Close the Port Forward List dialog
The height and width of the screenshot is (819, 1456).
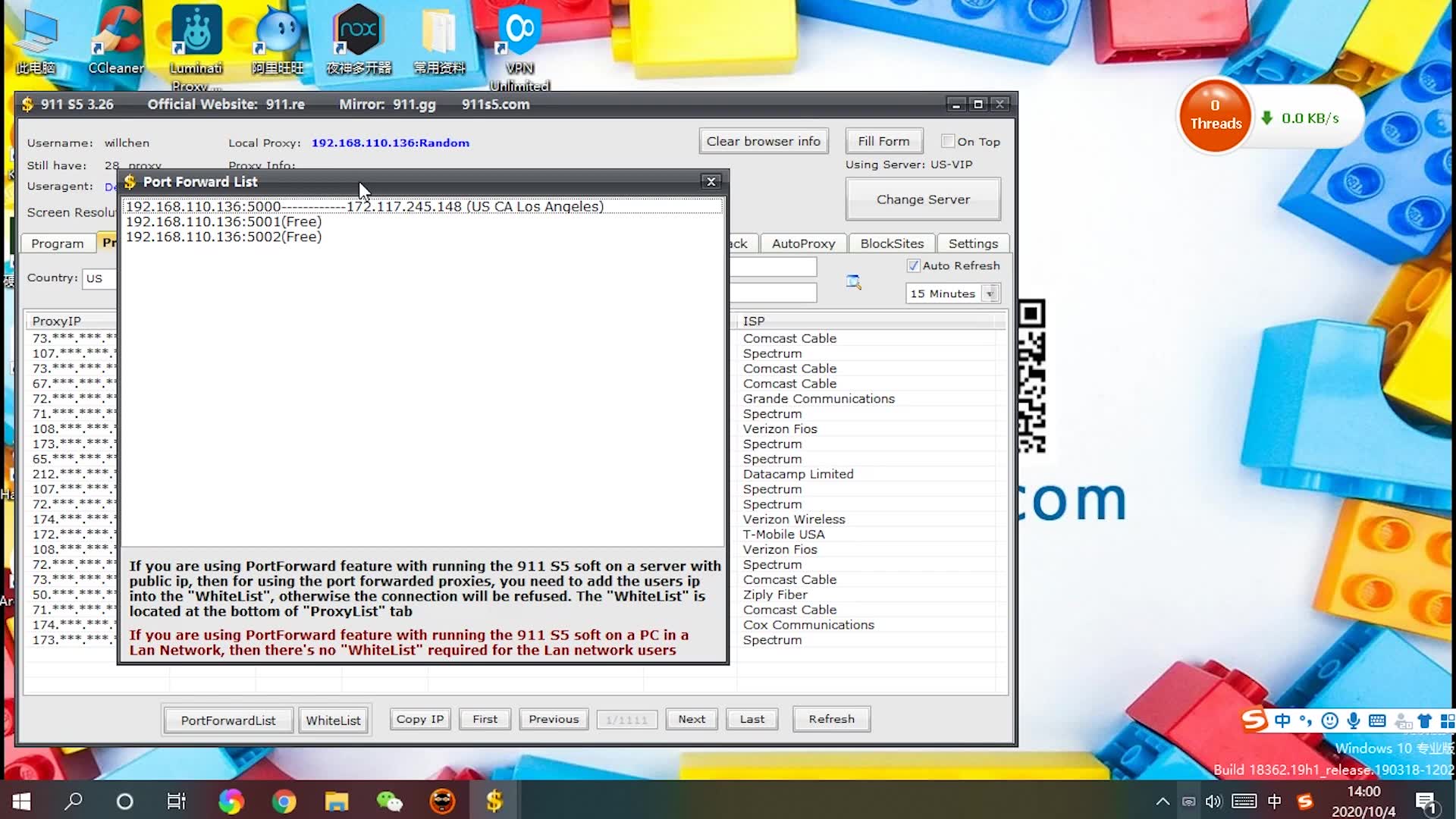point(711,181)
